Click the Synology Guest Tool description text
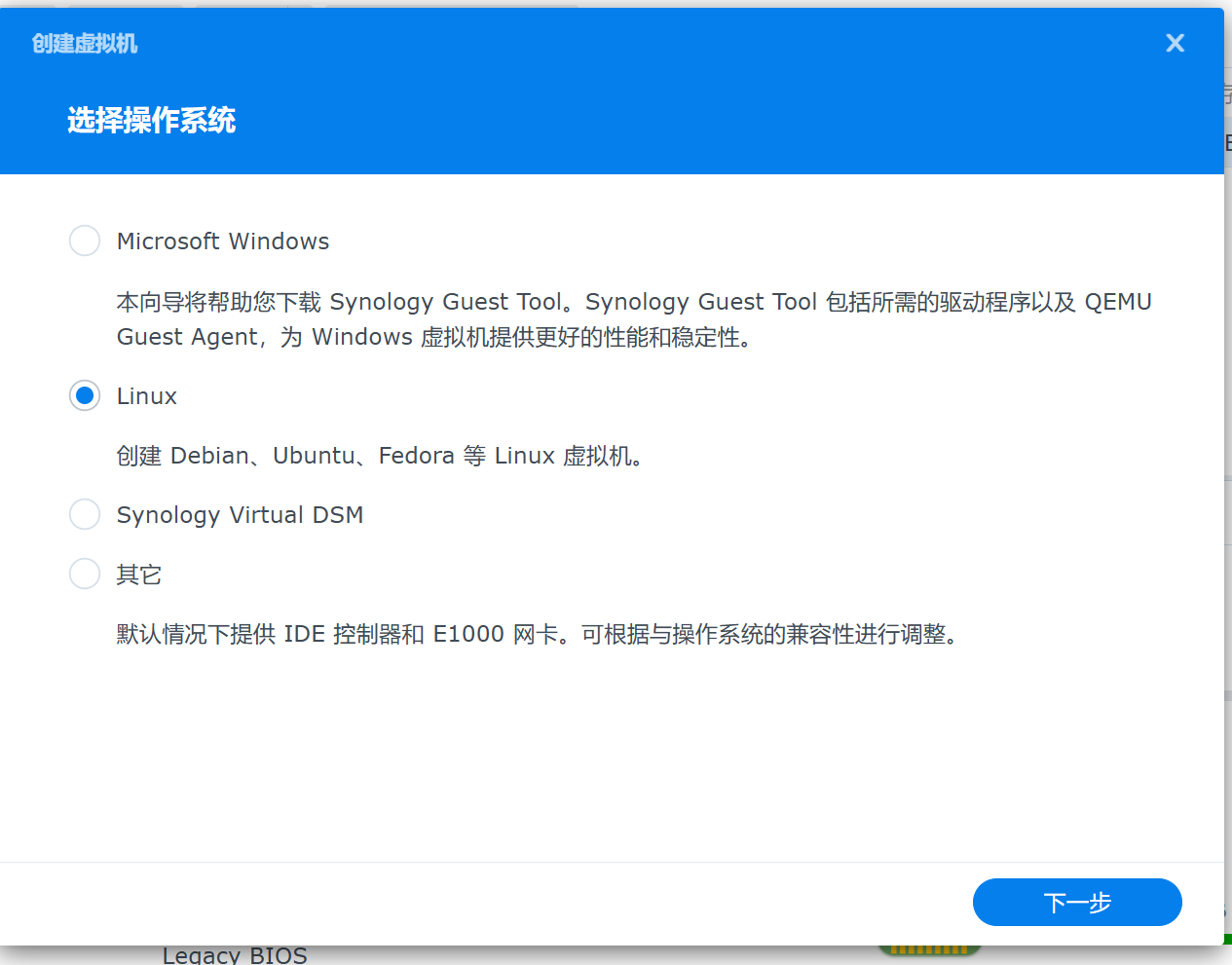 (x=634, y=319)
